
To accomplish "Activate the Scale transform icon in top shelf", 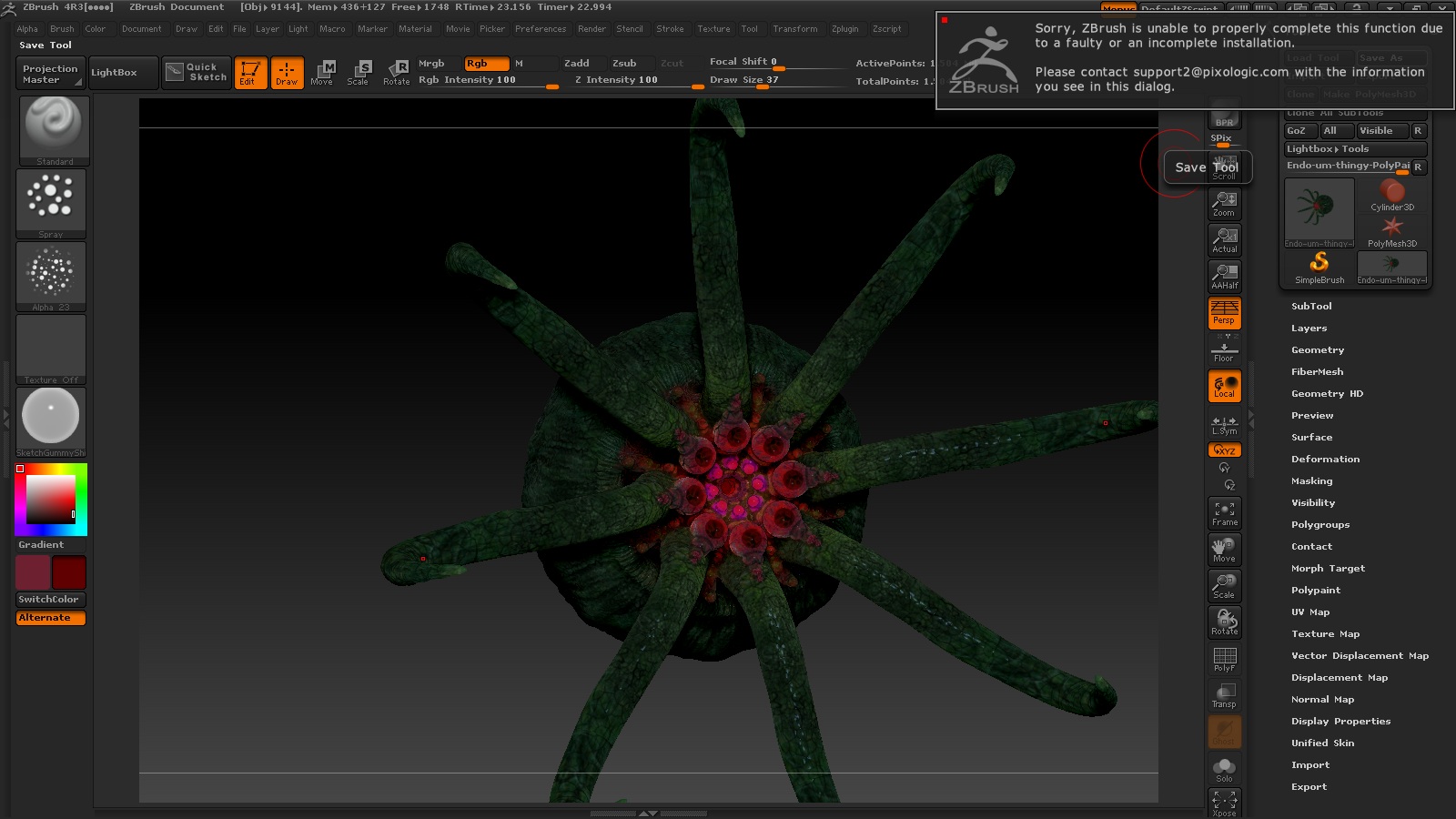I will [359, 73].
